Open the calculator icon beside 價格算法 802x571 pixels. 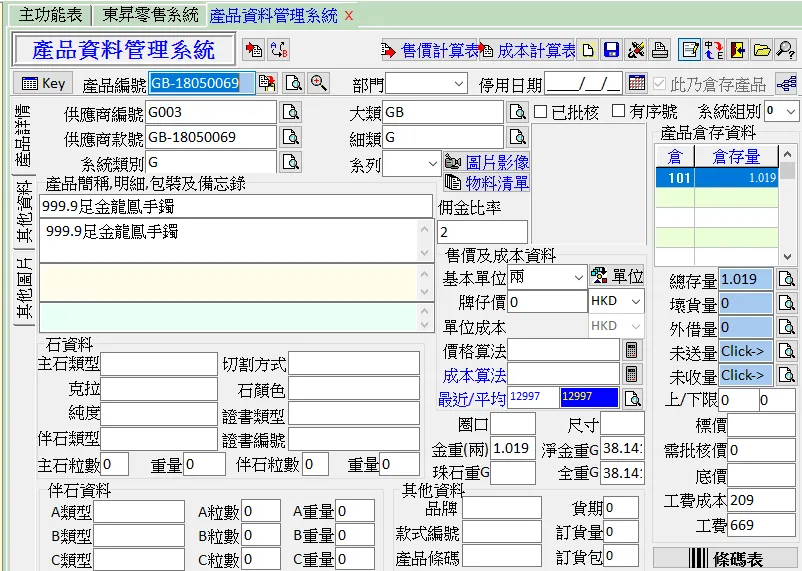coord(632,350)
